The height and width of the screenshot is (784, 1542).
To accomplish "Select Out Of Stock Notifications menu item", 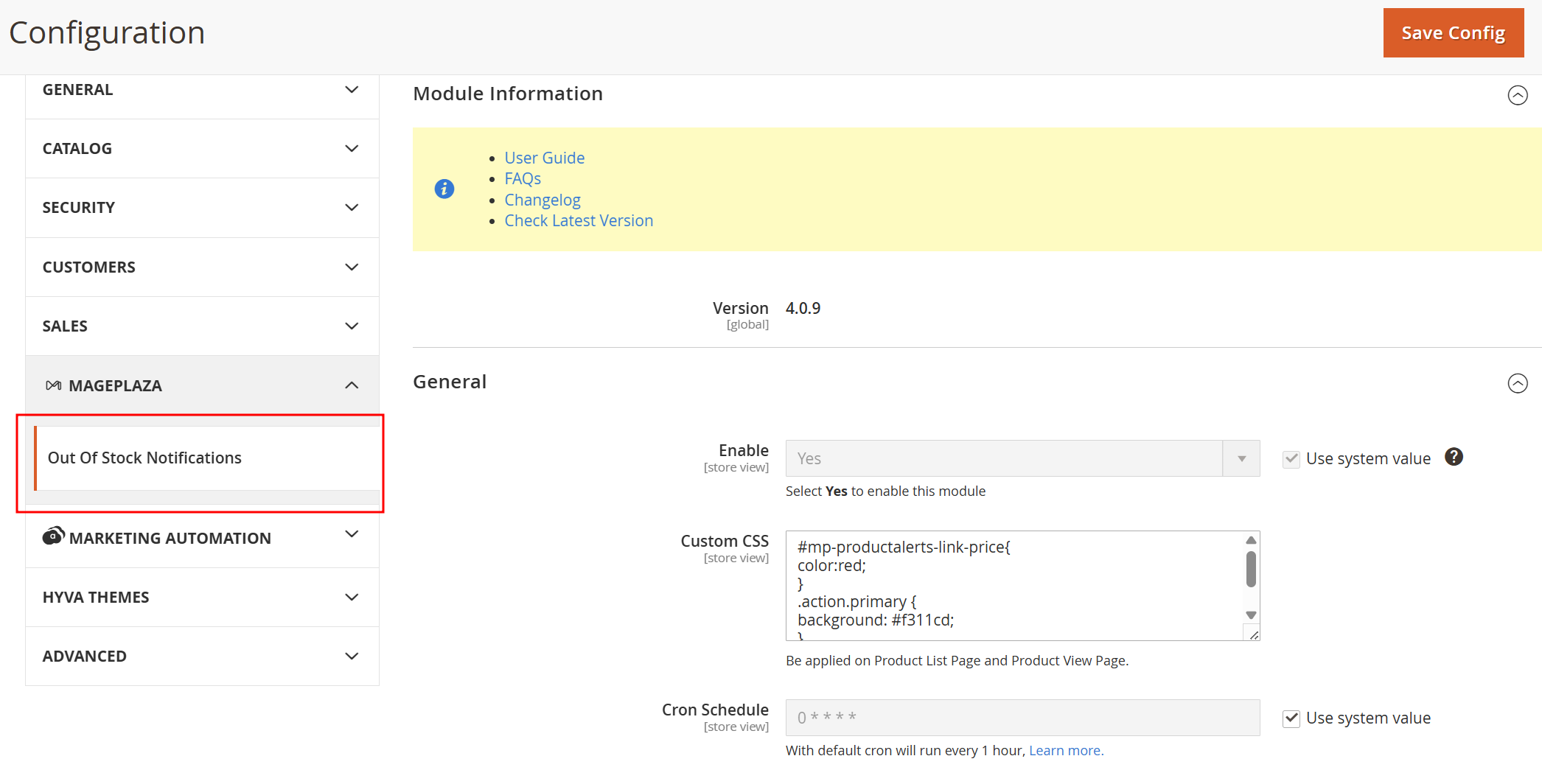I will click(x=145, y=458).
